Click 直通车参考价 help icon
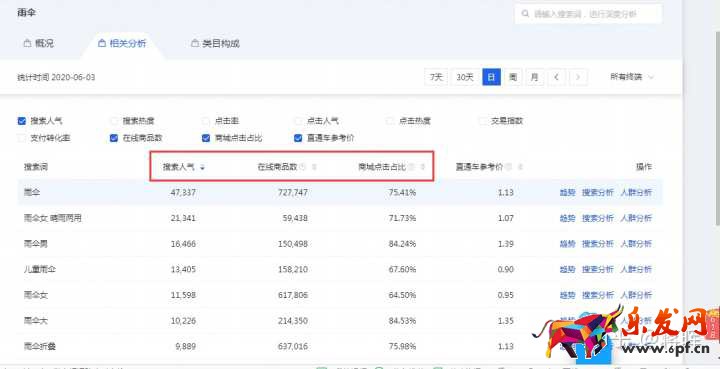The width and height of the screenshot is (720, 369). pyautogui.click(x=508, y=167)
